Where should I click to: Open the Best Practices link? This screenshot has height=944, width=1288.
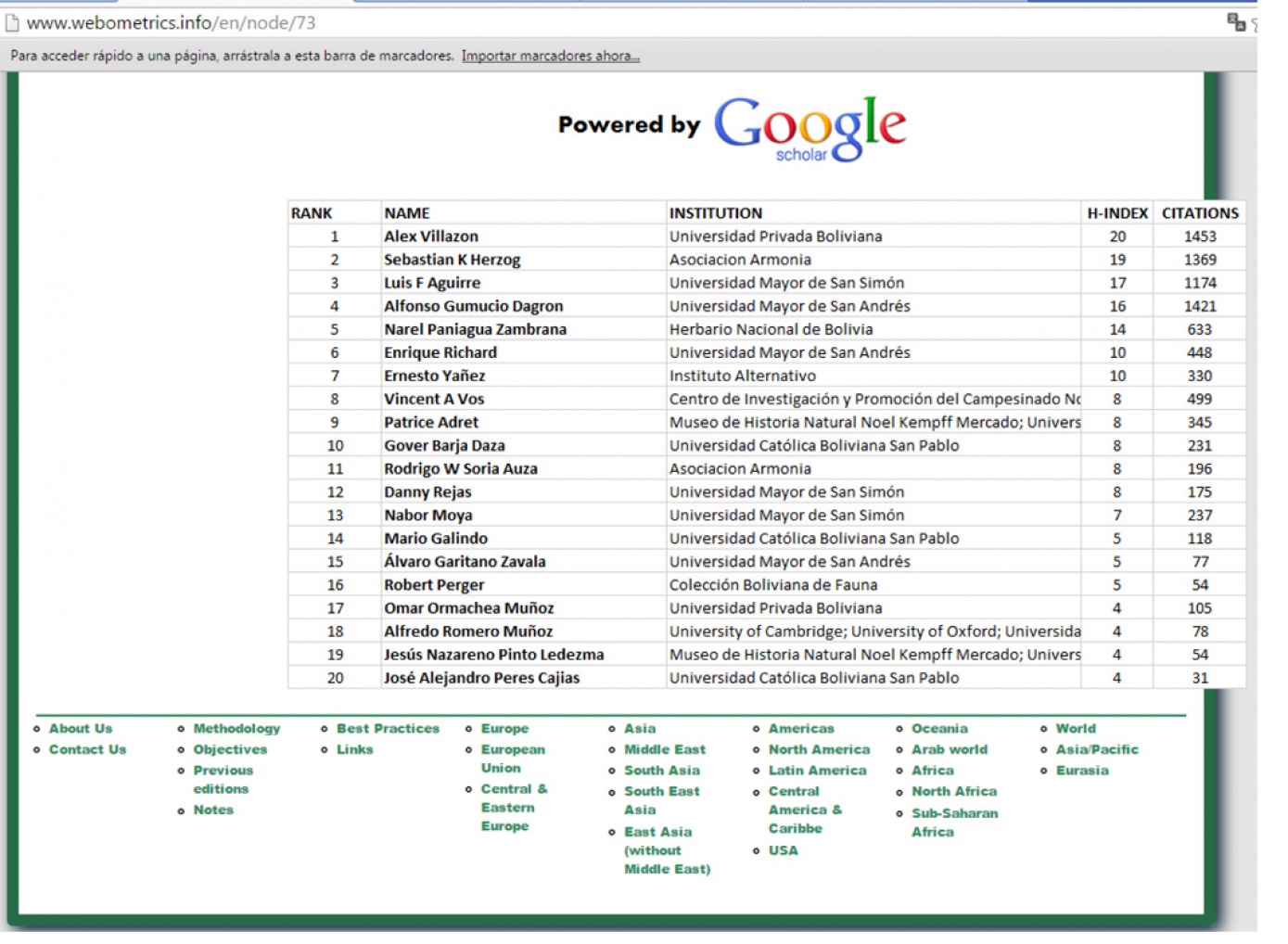coord(388,729)
